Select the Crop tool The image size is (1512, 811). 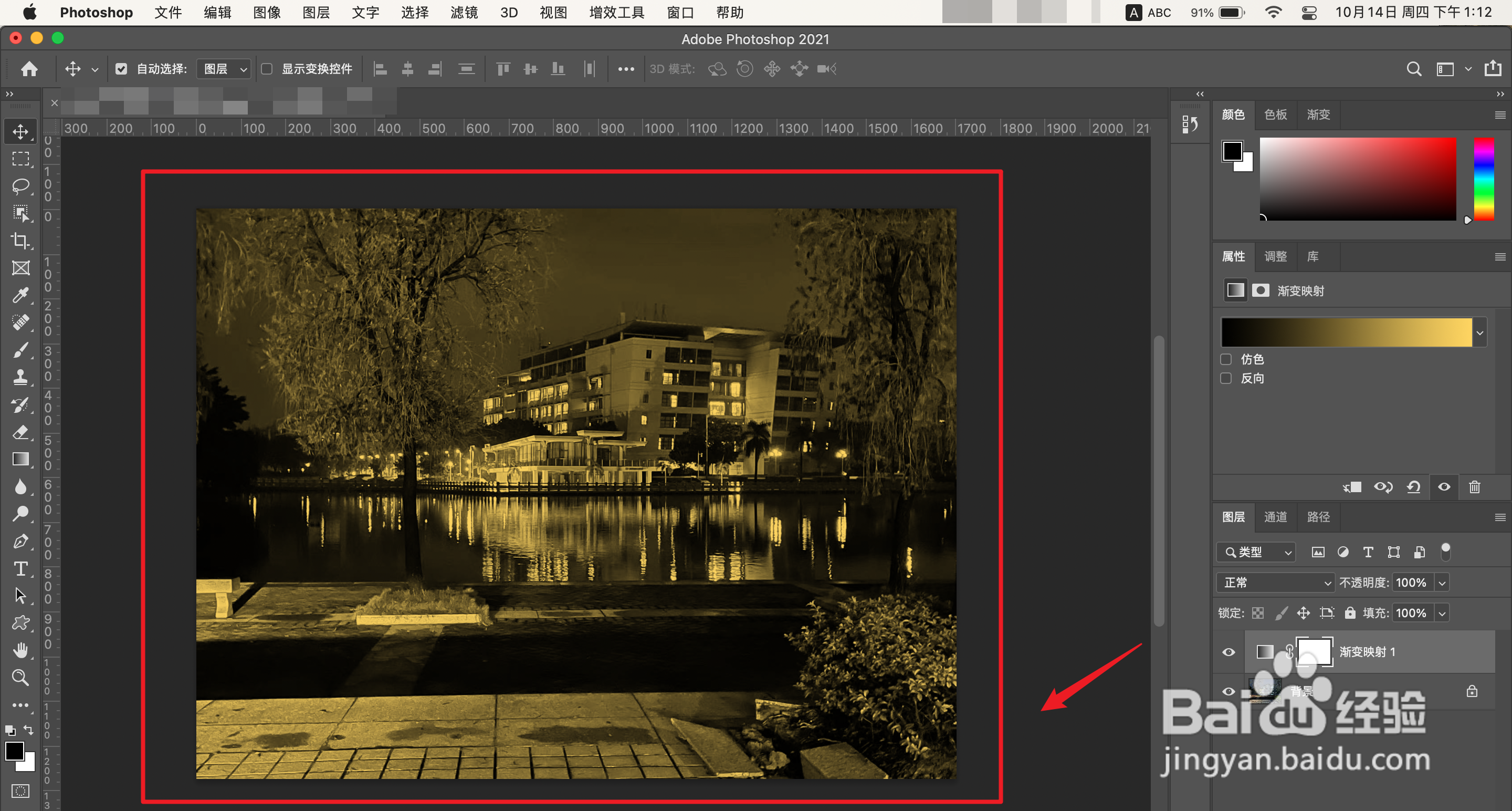point(20,240)
